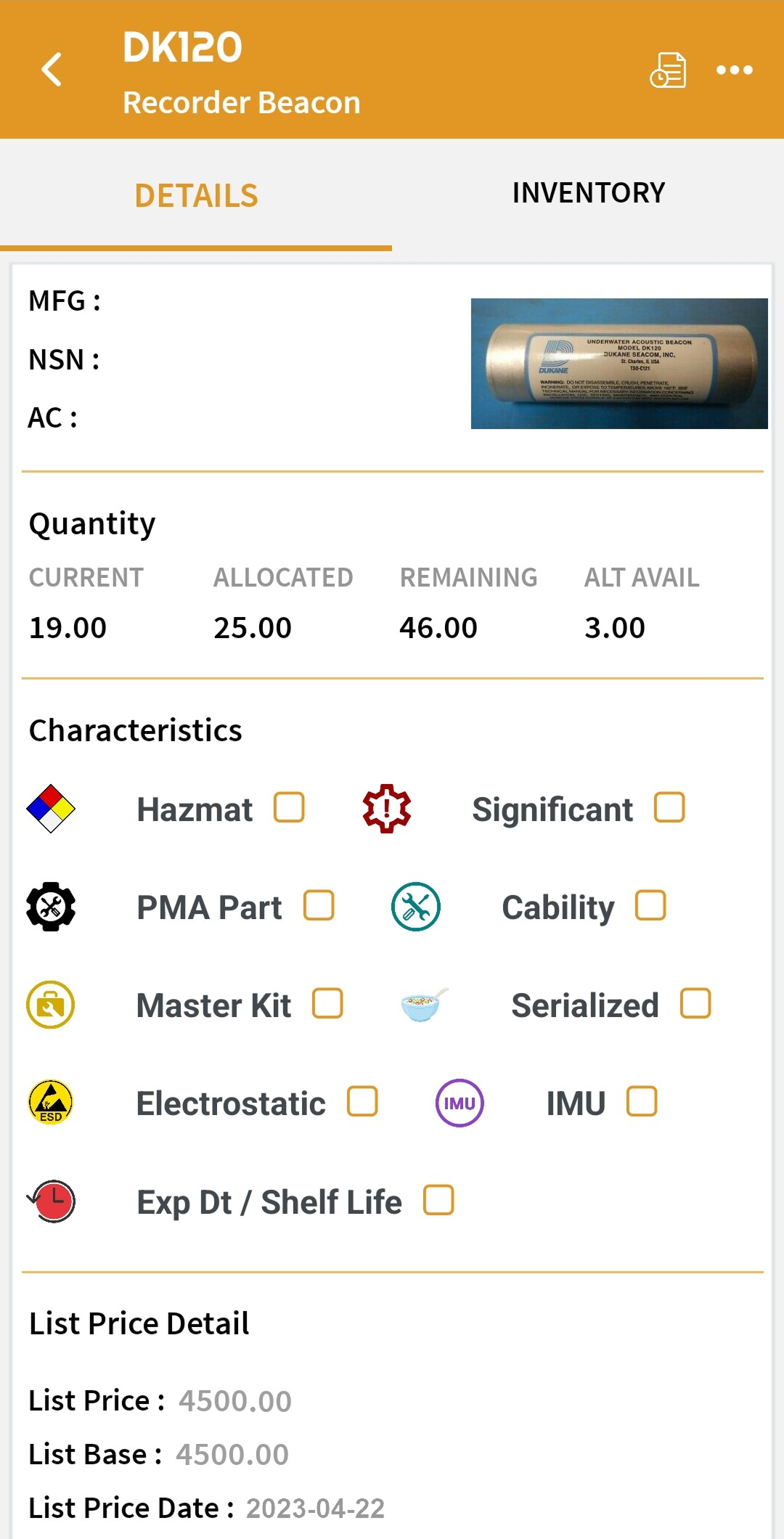This screenshot has width=784, height=1539.
Task: Open the document history icon
Action: 668,70
